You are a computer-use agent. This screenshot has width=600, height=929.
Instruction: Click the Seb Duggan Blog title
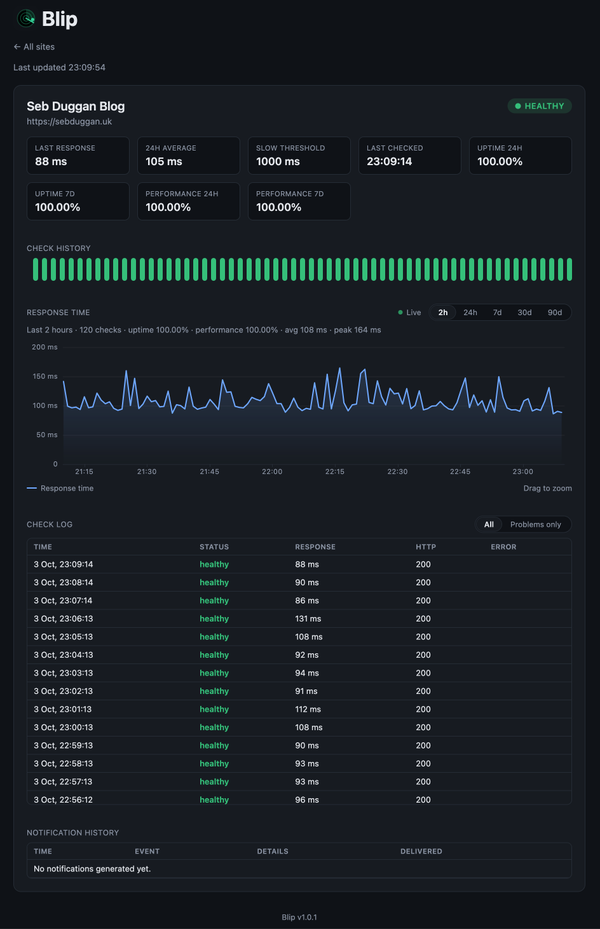76,107
